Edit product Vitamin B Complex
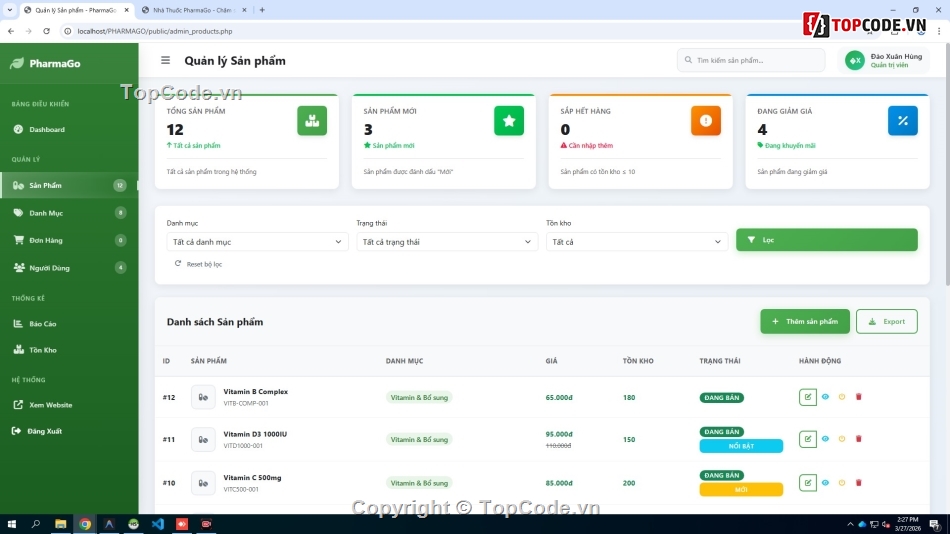950x534 pixels. pyautogui.click(x=808, y=397)
